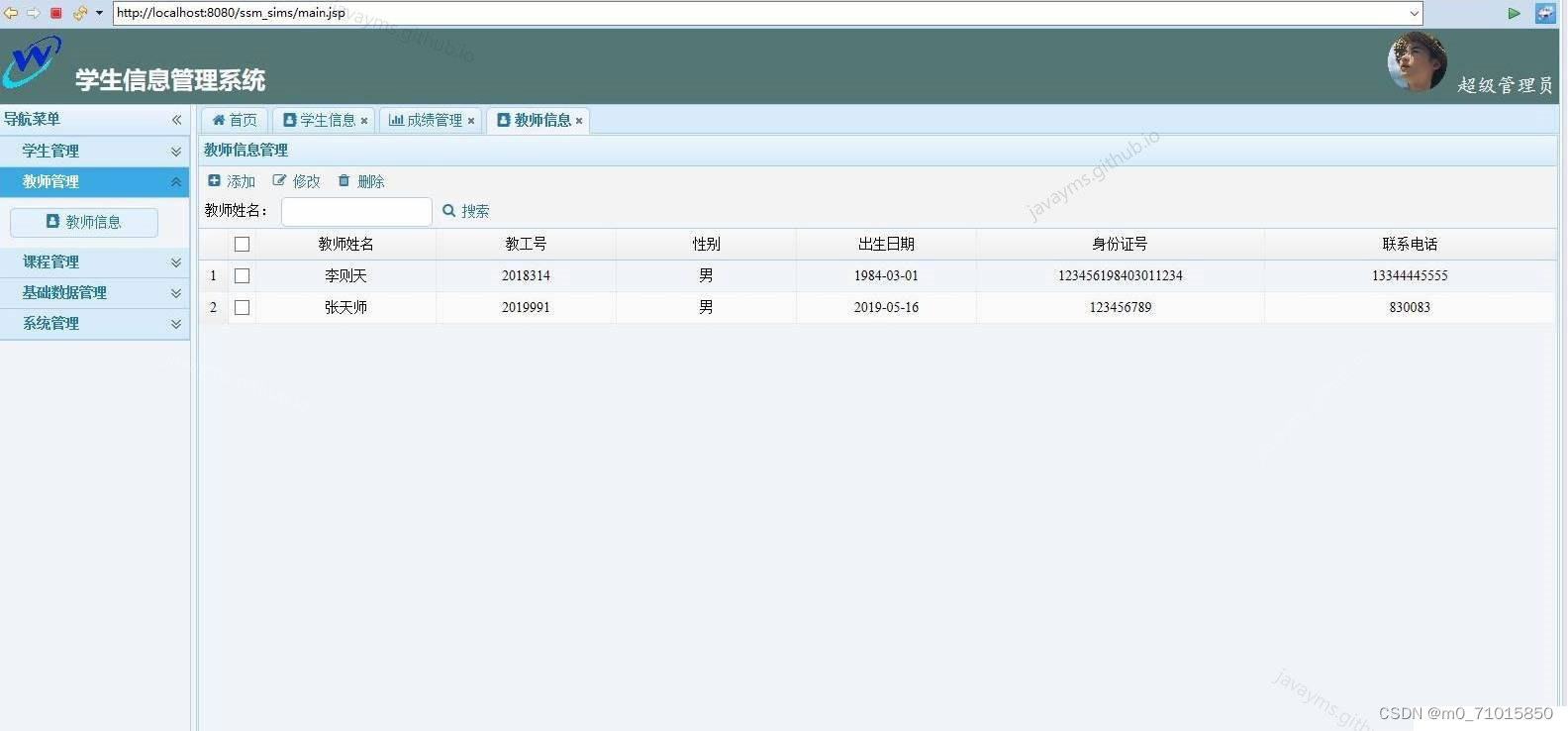This screenshot has height=731, width=1568.
Task: Expand the 学生管理 menu section
Action: 95,152
